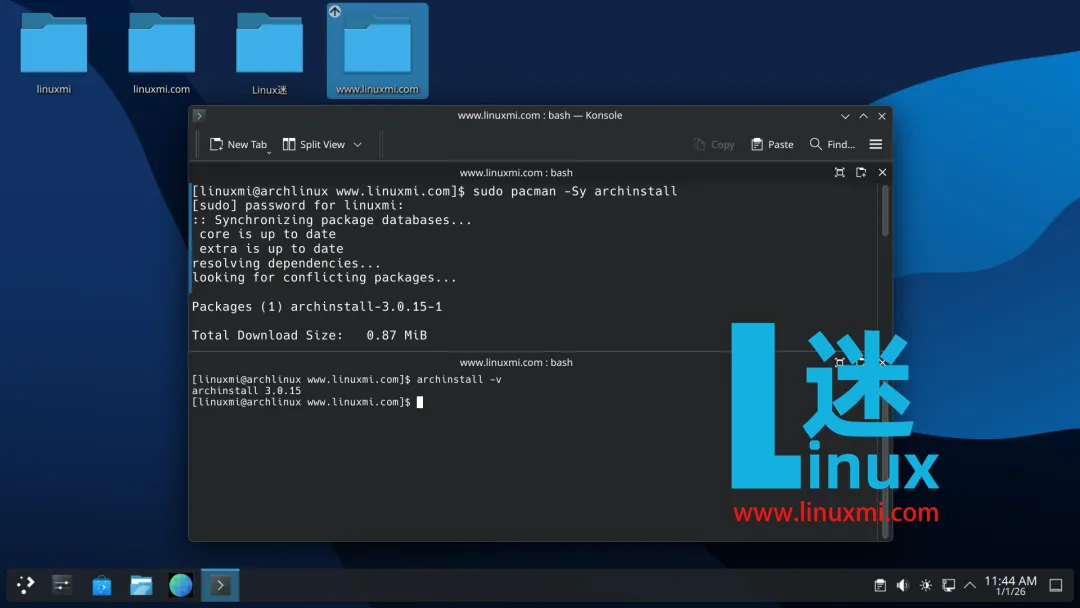Open the Konsole hamburger menu

[x=875, y=144]
